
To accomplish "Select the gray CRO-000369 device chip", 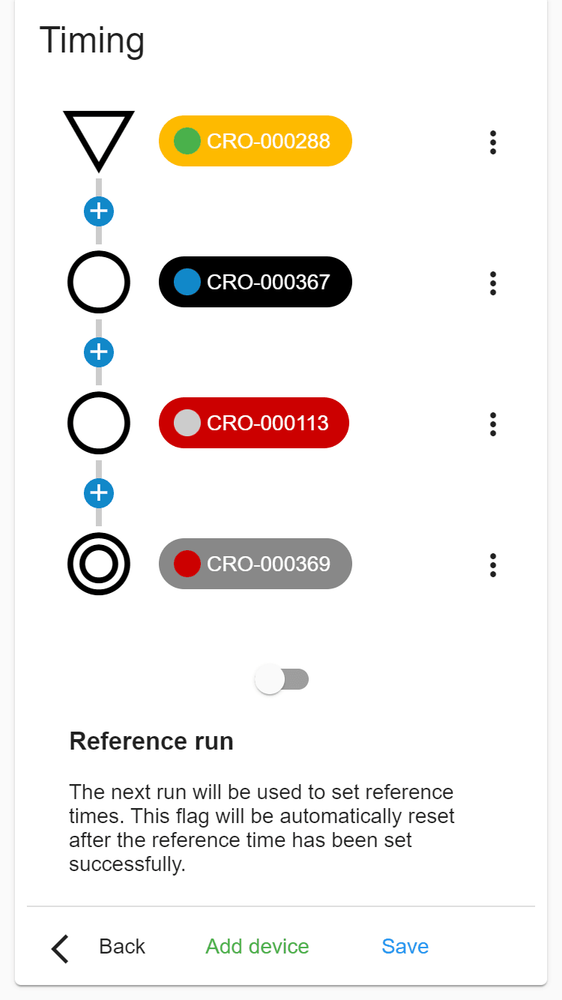I will [x=255, y=564].
